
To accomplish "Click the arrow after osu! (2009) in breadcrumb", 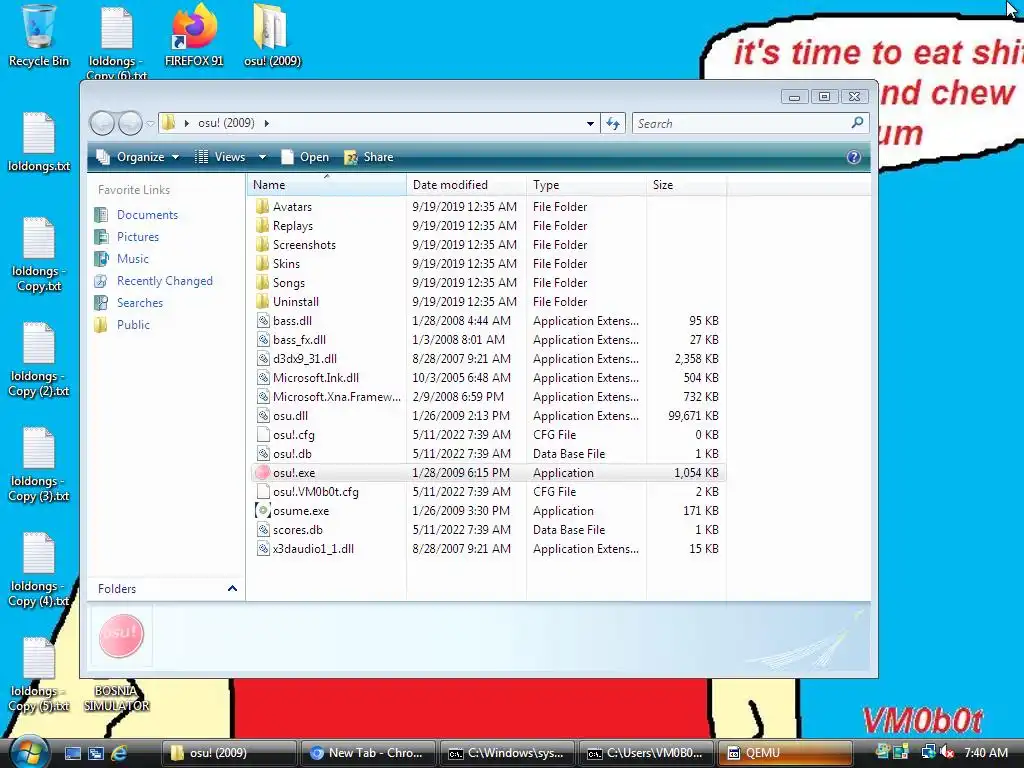I will (266, 123).
